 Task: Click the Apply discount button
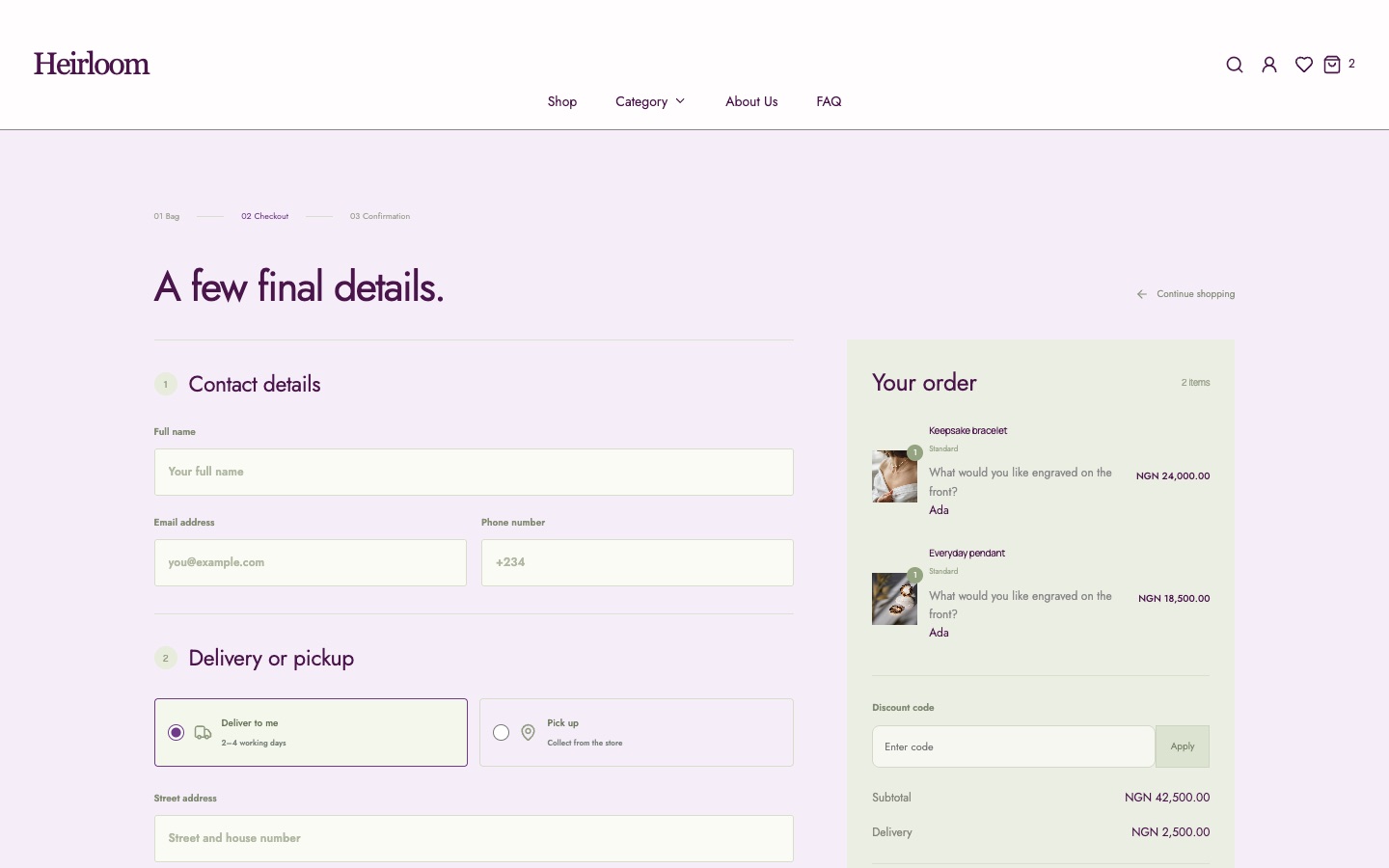pyautogui.click(x=1183, y=746)
